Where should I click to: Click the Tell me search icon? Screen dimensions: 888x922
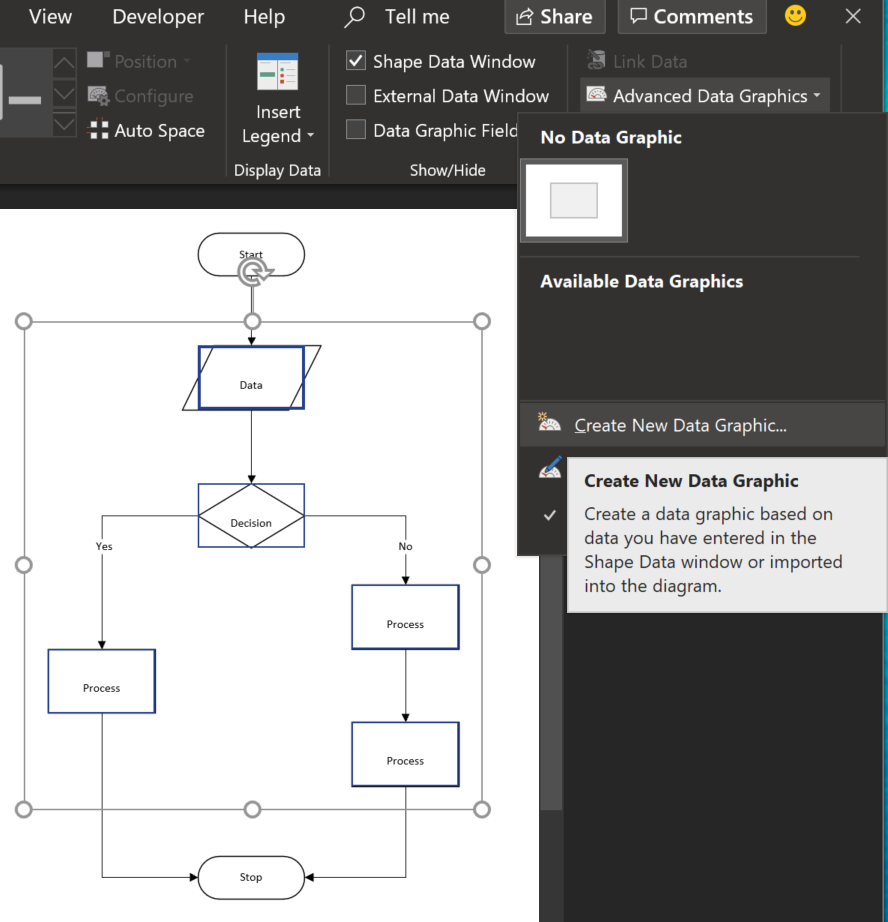tap(353, 17)
